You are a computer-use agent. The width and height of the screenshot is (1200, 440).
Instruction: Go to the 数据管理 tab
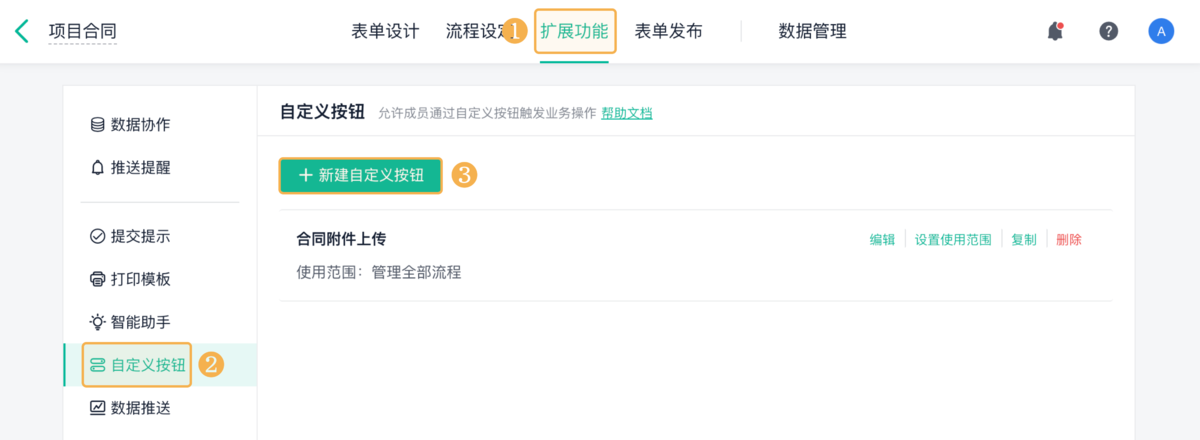click(x=812, y=31)
